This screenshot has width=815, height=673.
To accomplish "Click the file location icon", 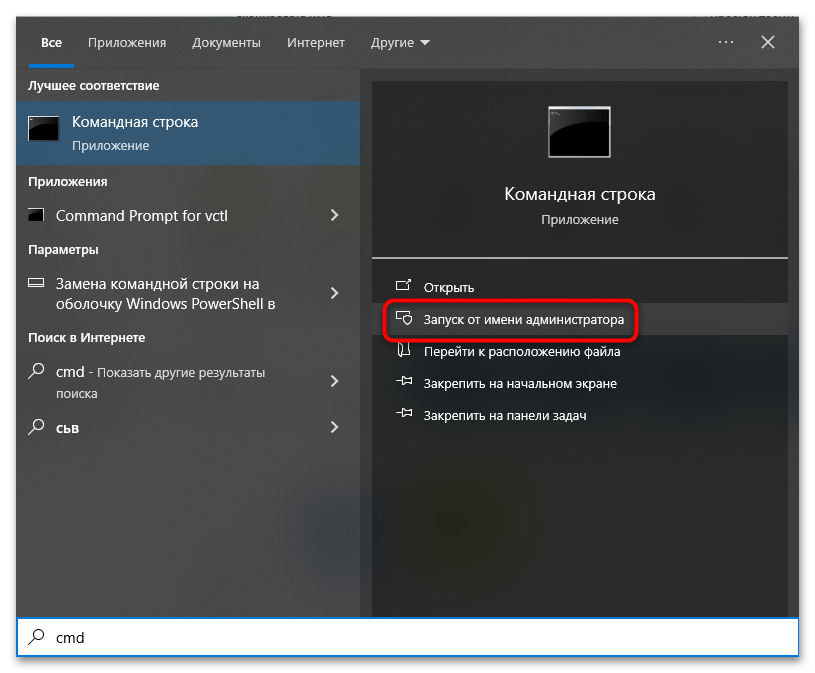I will pos(404,350).
